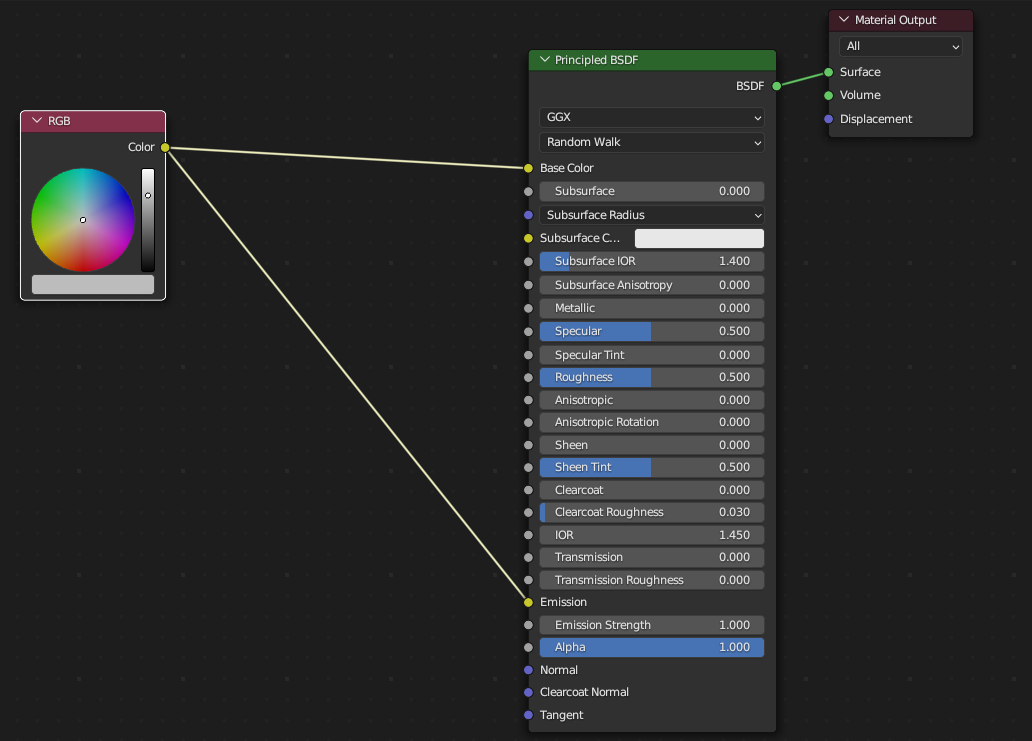Click the Roughness slider field

651,377
